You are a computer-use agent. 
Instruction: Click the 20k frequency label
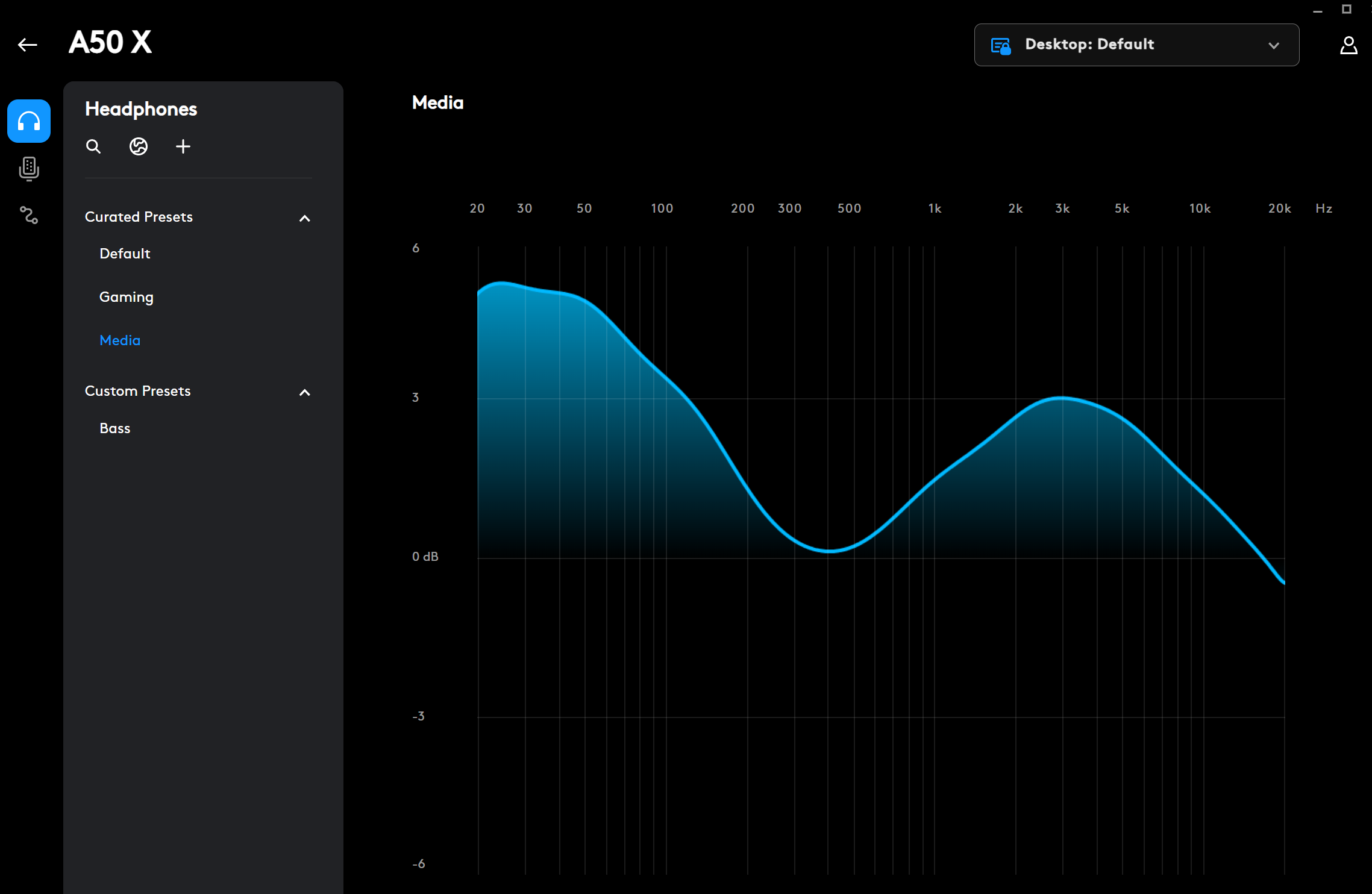(1279, 208)
